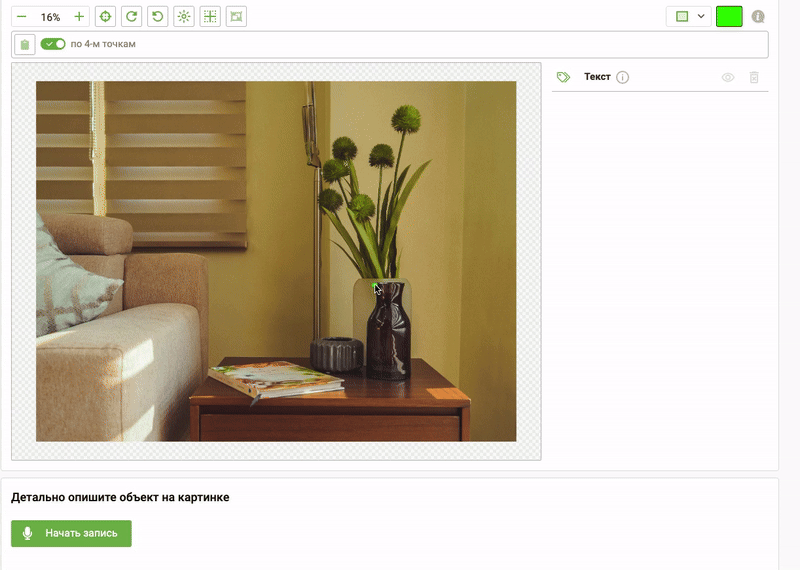The width and height of the screenshot is (800, 570).
Task: Click the 16% zoom level value
Action: (51, 17)
